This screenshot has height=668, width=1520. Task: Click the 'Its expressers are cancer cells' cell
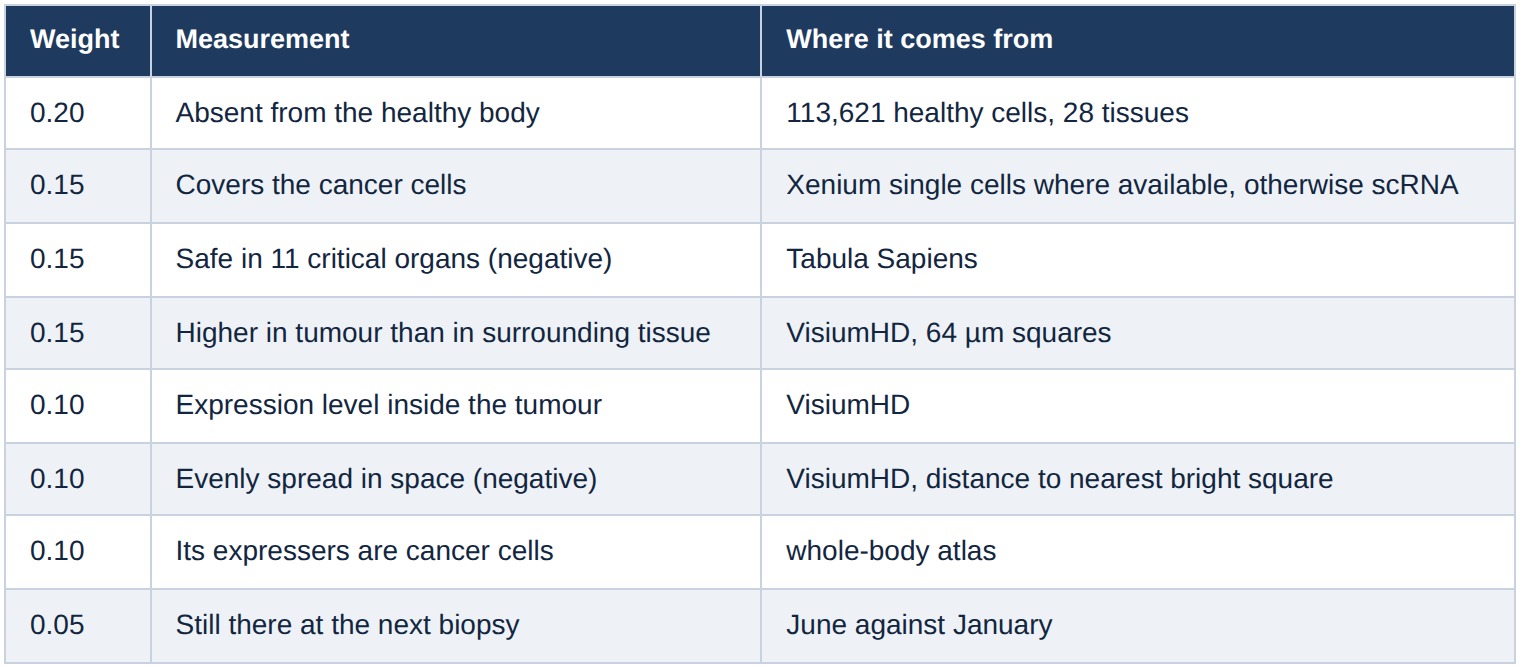pos(456,552)
